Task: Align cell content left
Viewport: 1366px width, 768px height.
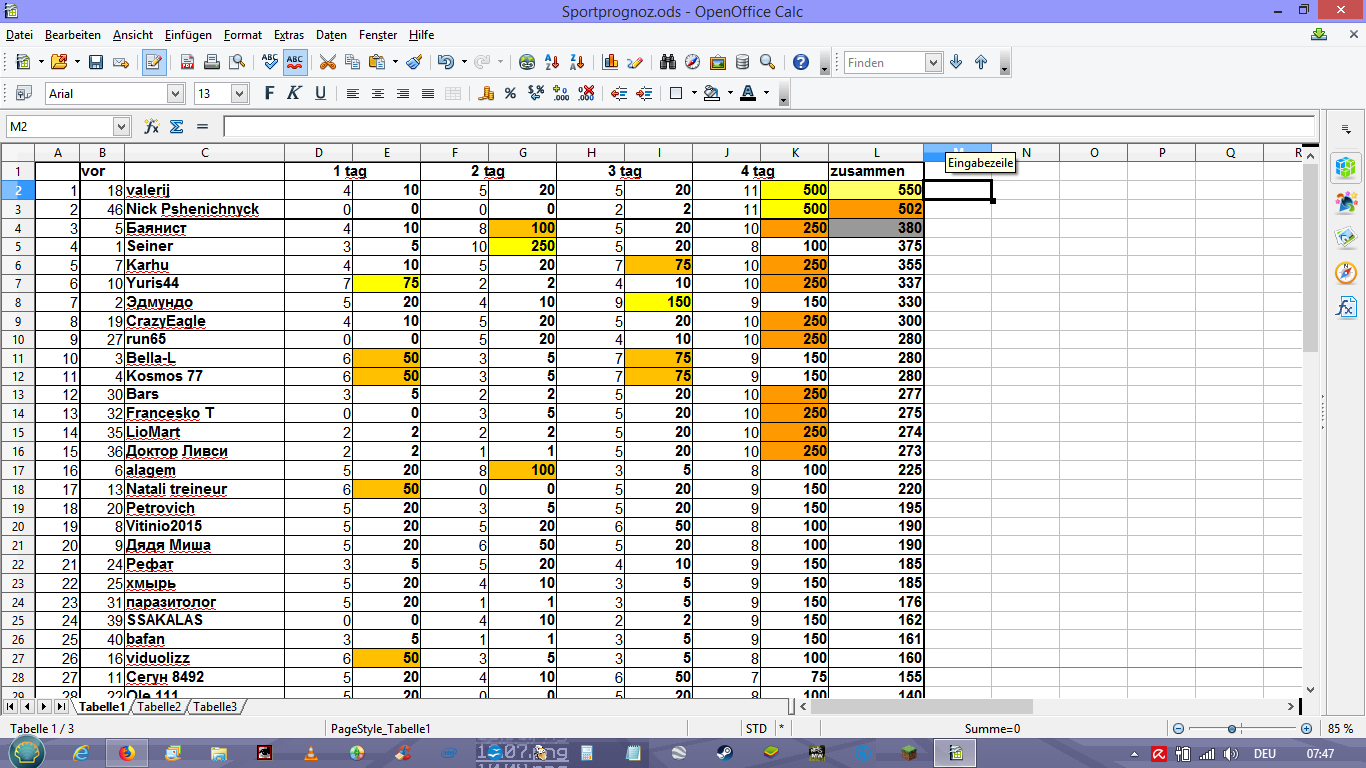Action: pyautogui.click(x=353, y=93)
